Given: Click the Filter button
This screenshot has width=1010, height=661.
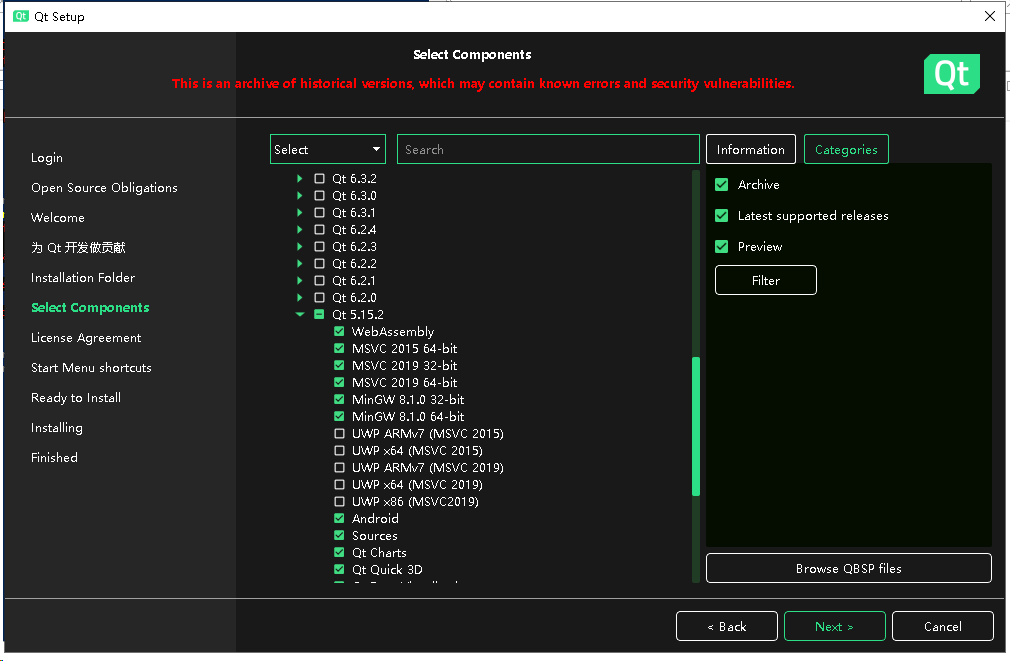Looking at the screenshot, I should [765, 280].
